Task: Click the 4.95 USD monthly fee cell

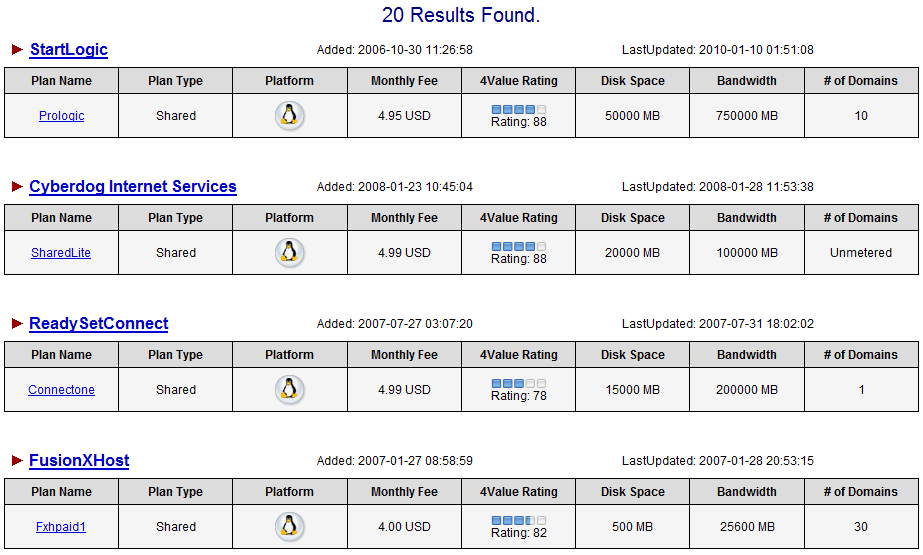Action: coord(404,116)
